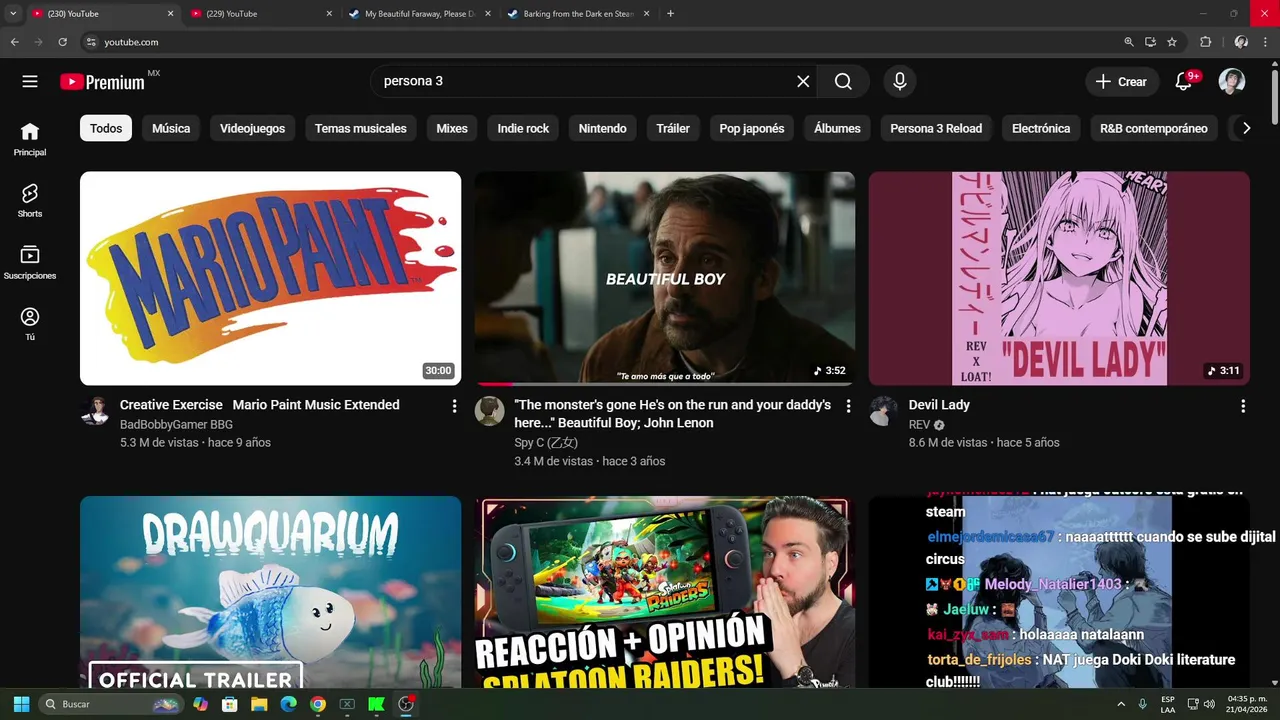This screenshot has width=1280, height=720.
Task: Launch Copilot from the taskbar
Action: (201, 704)
